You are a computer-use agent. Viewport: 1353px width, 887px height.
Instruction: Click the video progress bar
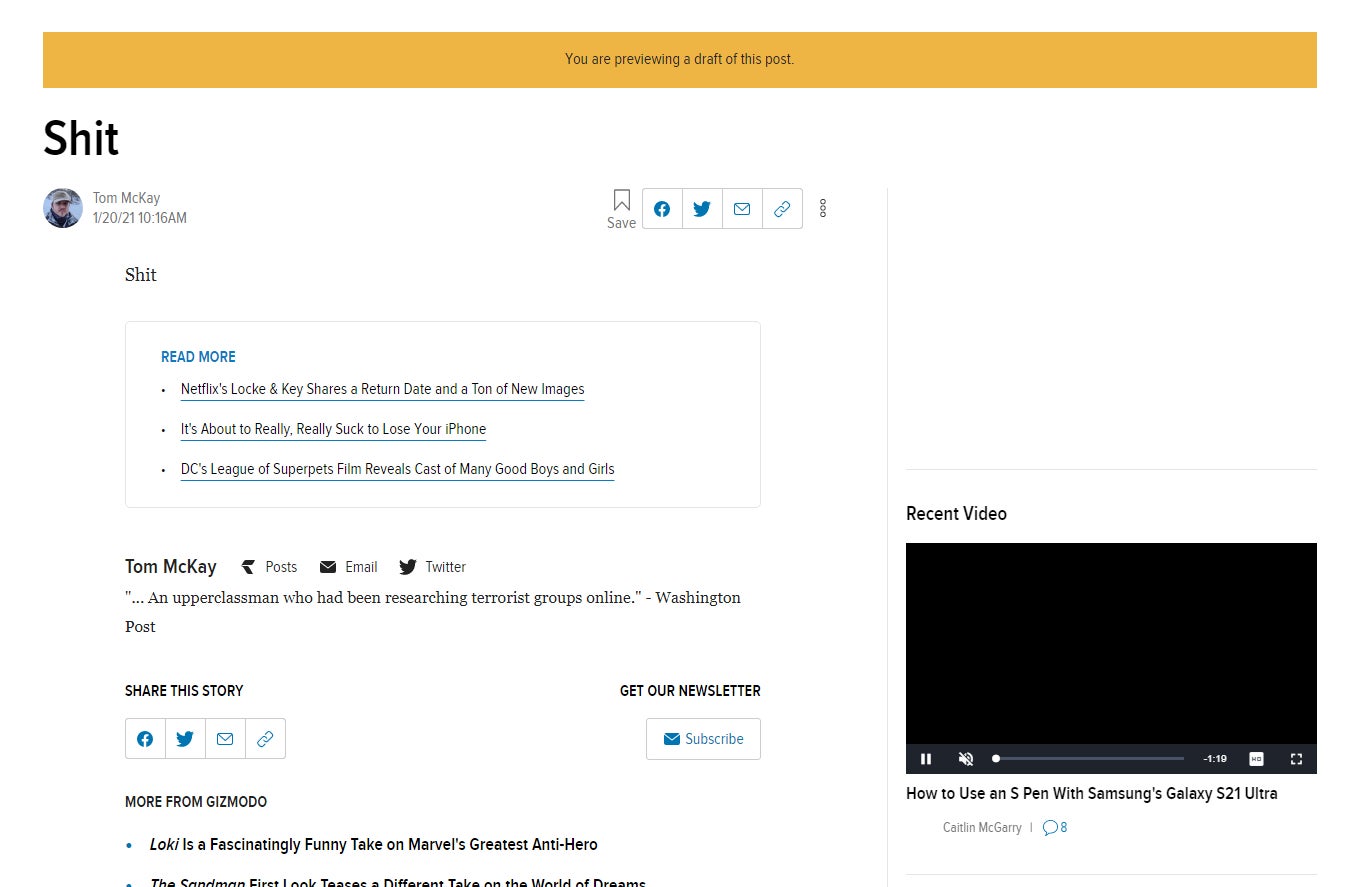pyautogui.click(x=1089, y=759)
